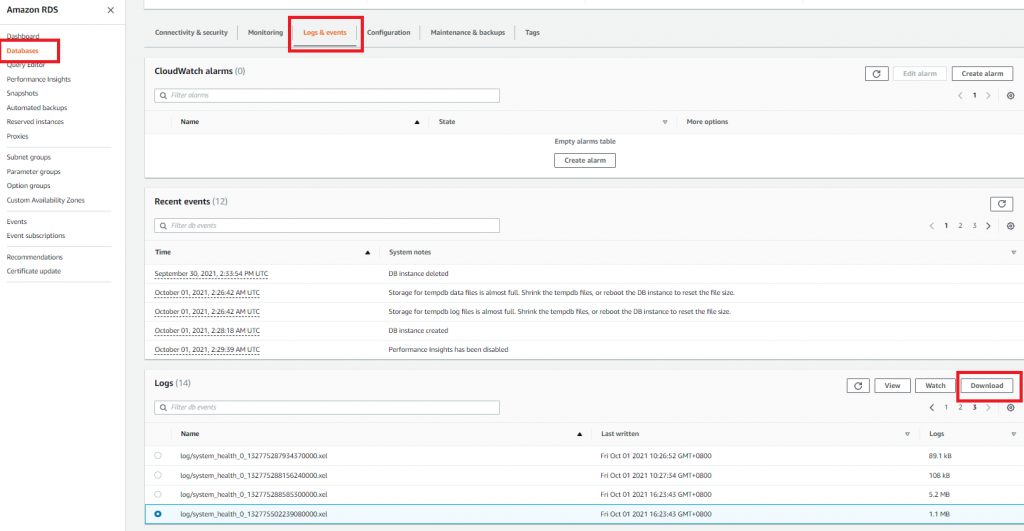This screenshot has width=1024, height=531.
Task: Open Dashboard in sidebar
Action: click(23, 37)
